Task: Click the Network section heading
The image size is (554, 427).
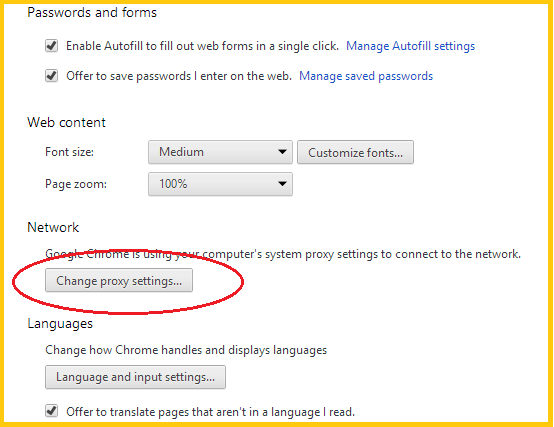Action: click(53, 227)
